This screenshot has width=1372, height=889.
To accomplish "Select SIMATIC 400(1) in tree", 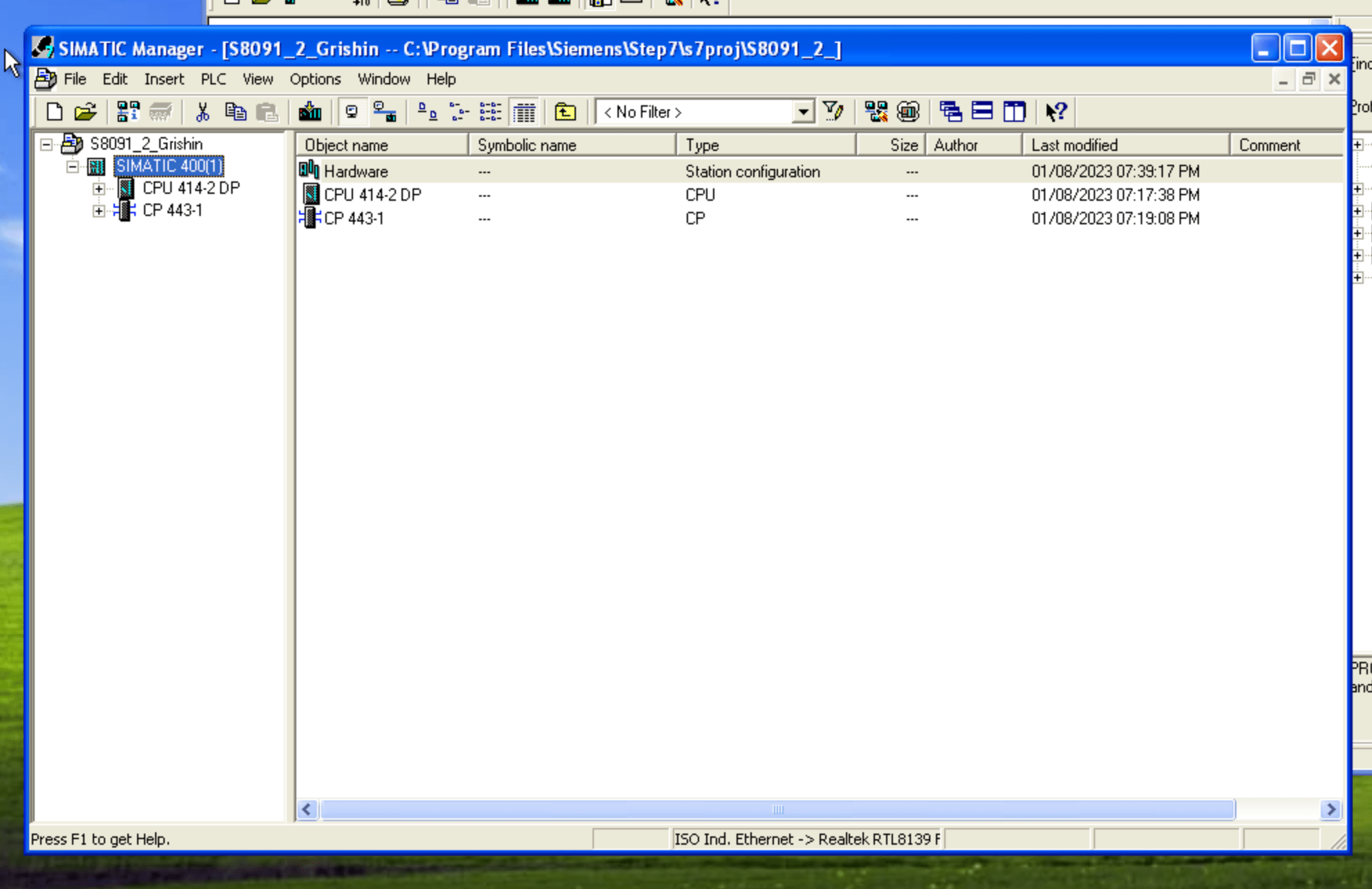I will click(169, 166).
